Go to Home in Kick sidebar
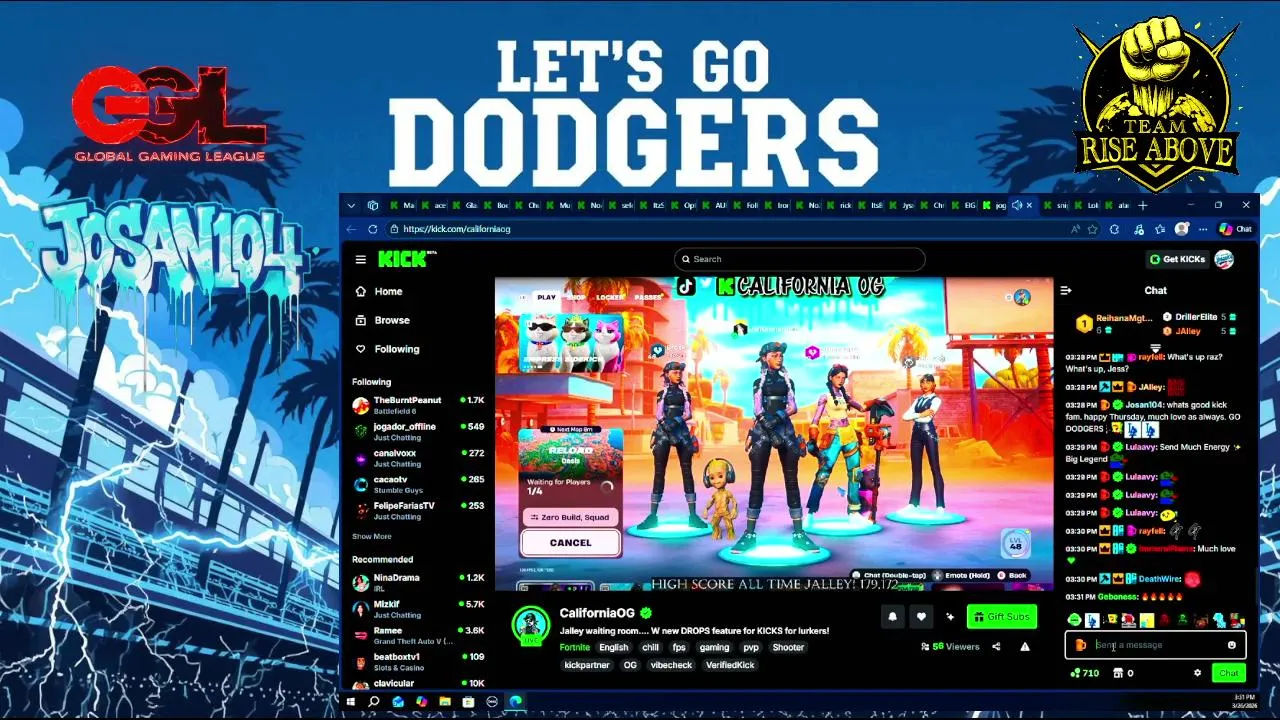This screenshot has height=720, width=1280. [x=380, y=291]
